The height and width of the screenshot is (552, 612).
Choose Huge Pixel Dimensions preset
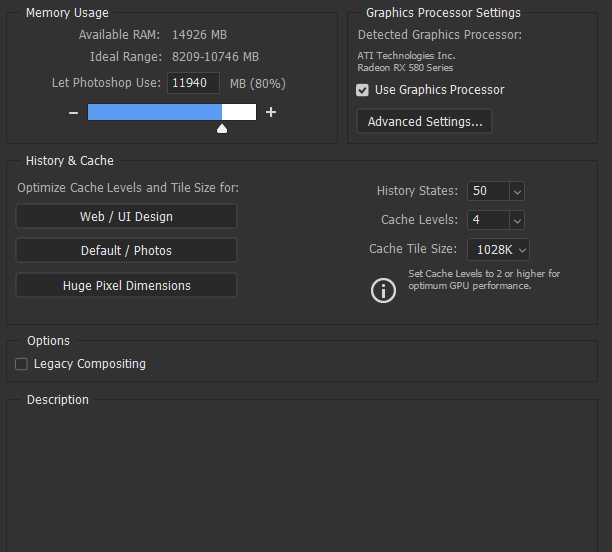[x=126, y=285]
